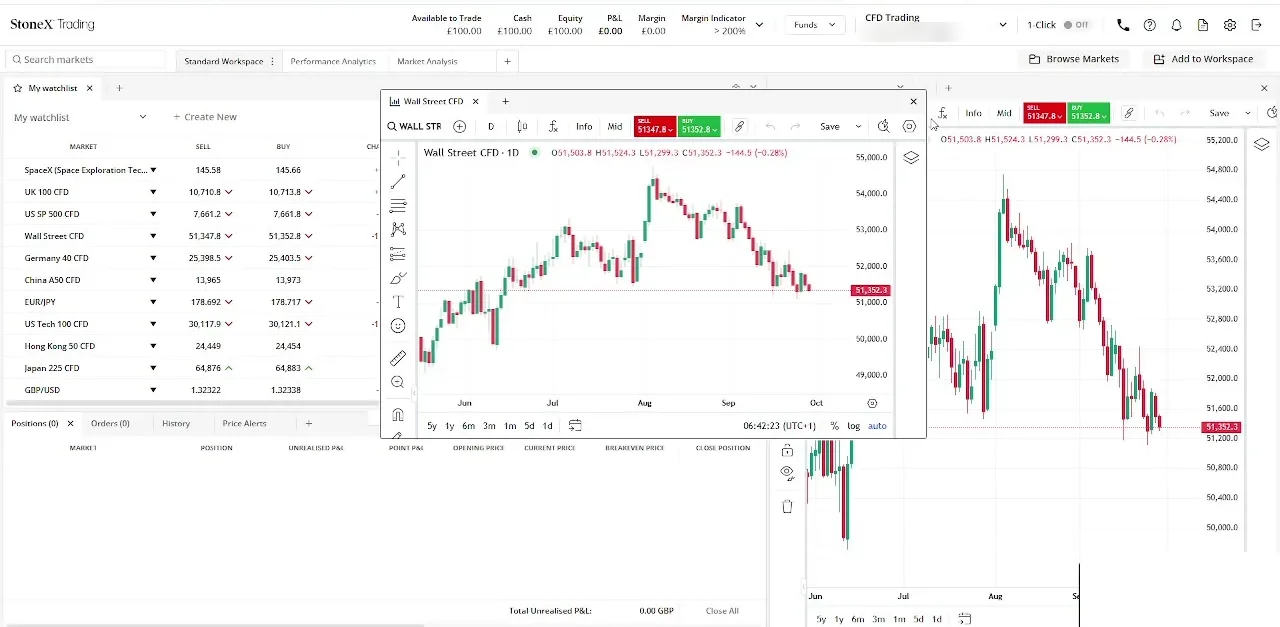
Task: Toggle the magnet mode tool
Action: click(398, 414)
